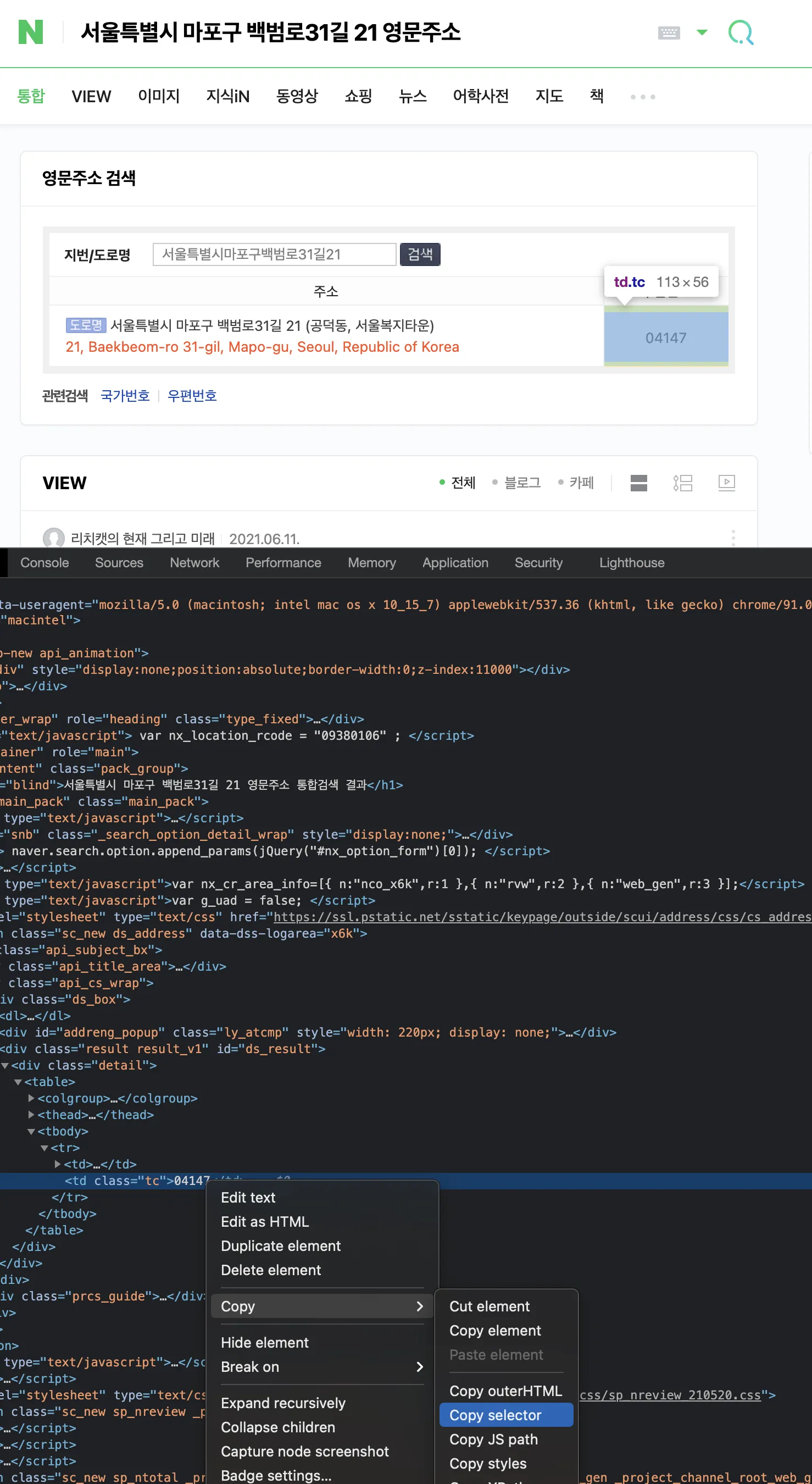This screenshot has height=1484, width=812.
Task: Expand the thead node
Action: tap(31, 1115)
